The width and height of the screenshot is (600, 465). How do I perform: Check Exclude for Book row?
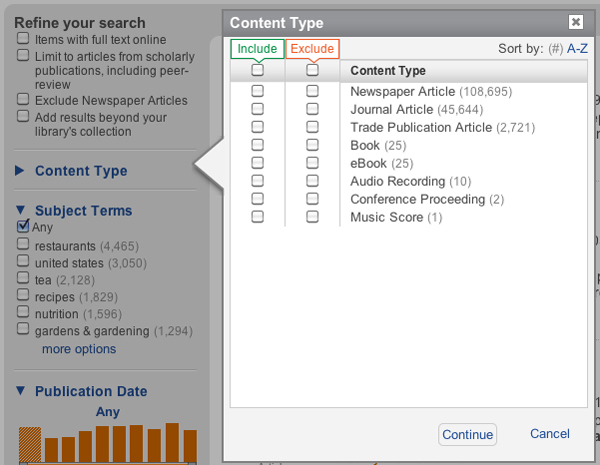point(312,145)
